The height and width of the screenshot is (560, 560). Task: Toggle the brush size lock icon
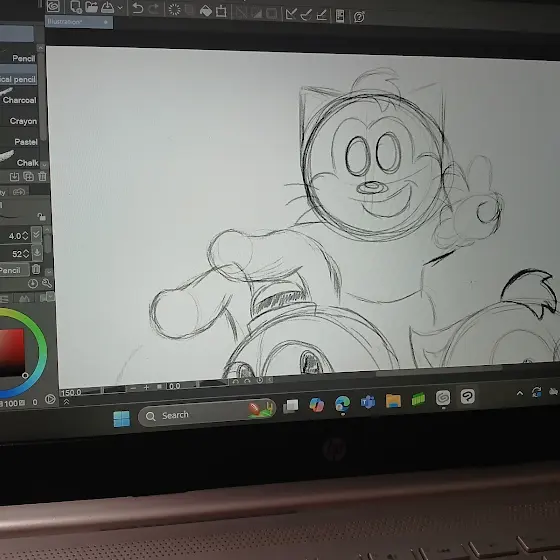(41, 217)
